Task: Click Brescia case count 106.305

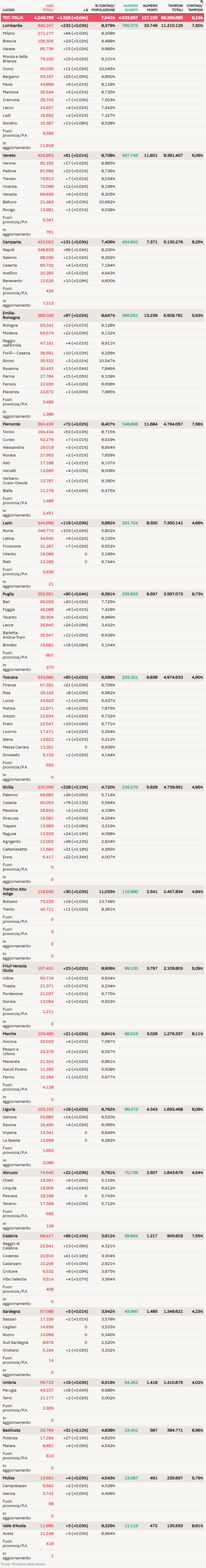Action: coord(46,41)
